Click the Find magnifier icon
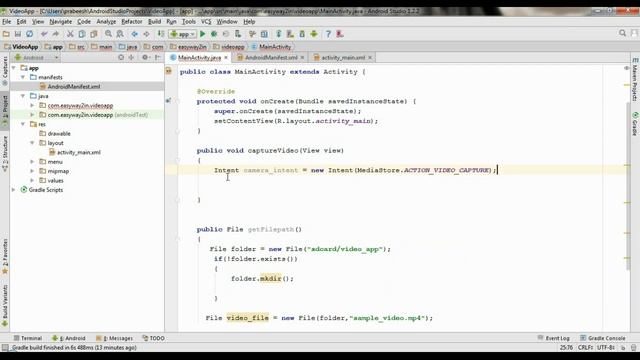Screen dimensions: 640x360 (108, 34)
